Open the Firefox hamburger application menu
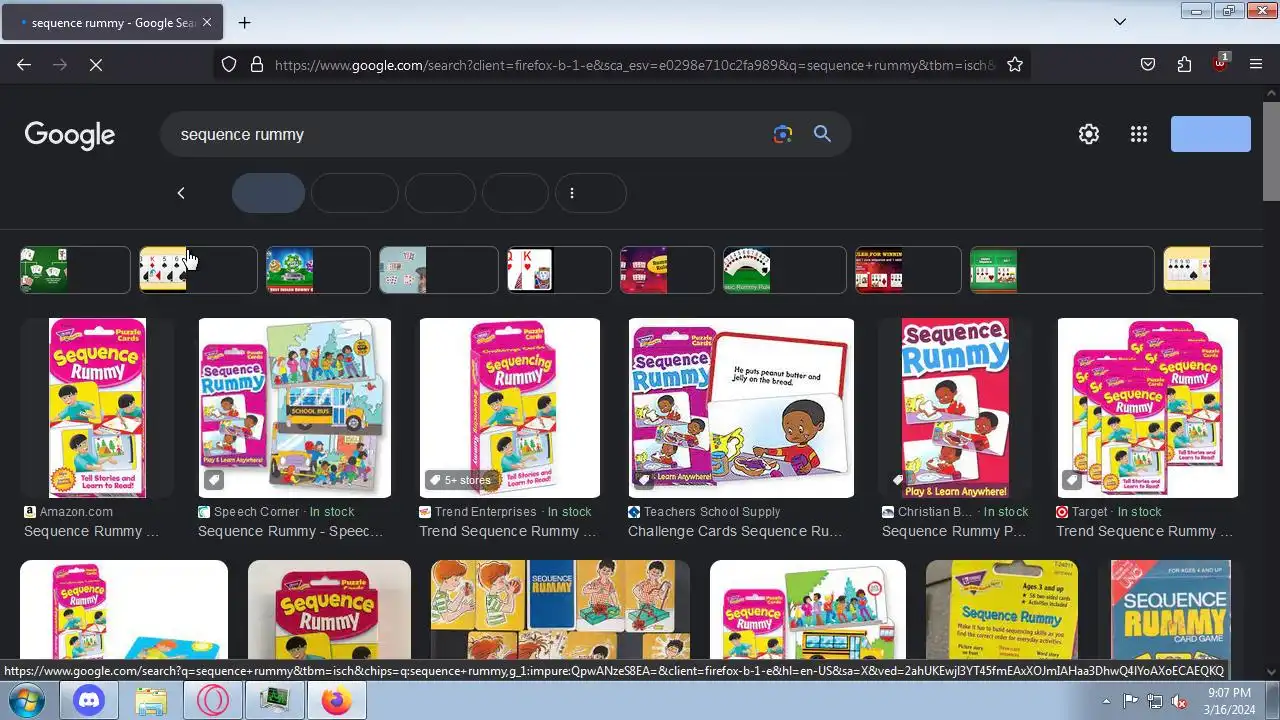The image size is (1280, 720). [1256, 64]
